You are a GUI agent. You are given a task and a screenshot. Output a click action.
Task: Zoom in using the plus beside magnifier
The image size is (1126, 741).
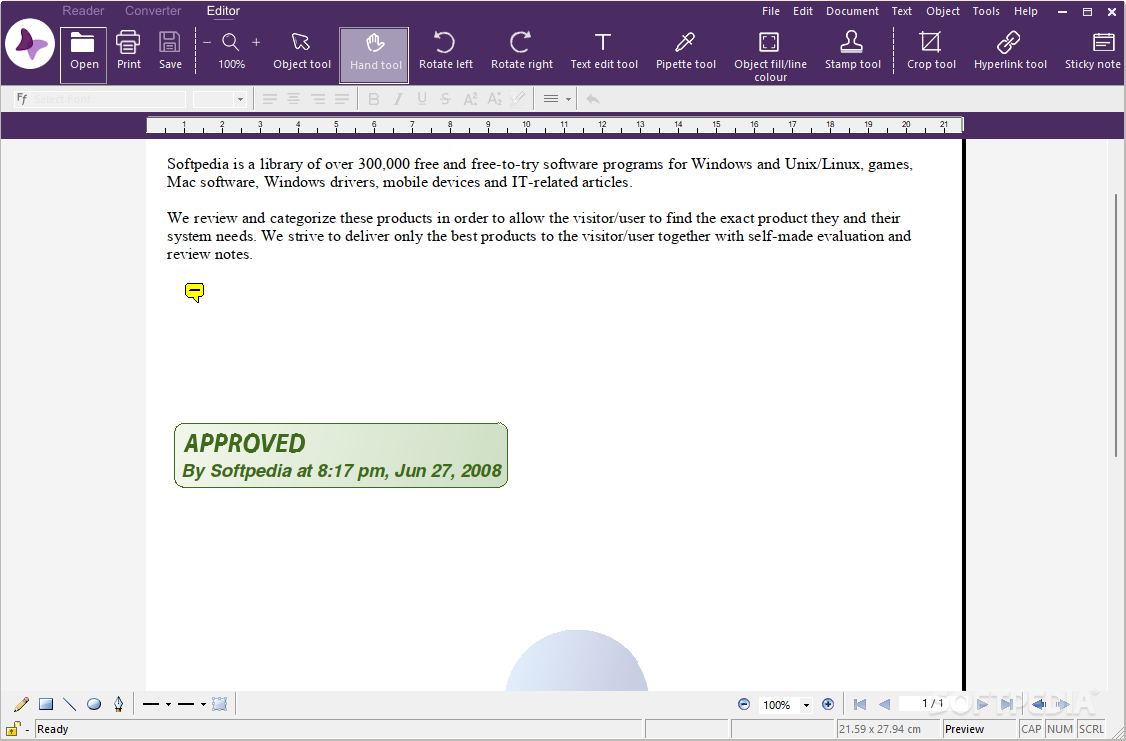tap(256, 42)
